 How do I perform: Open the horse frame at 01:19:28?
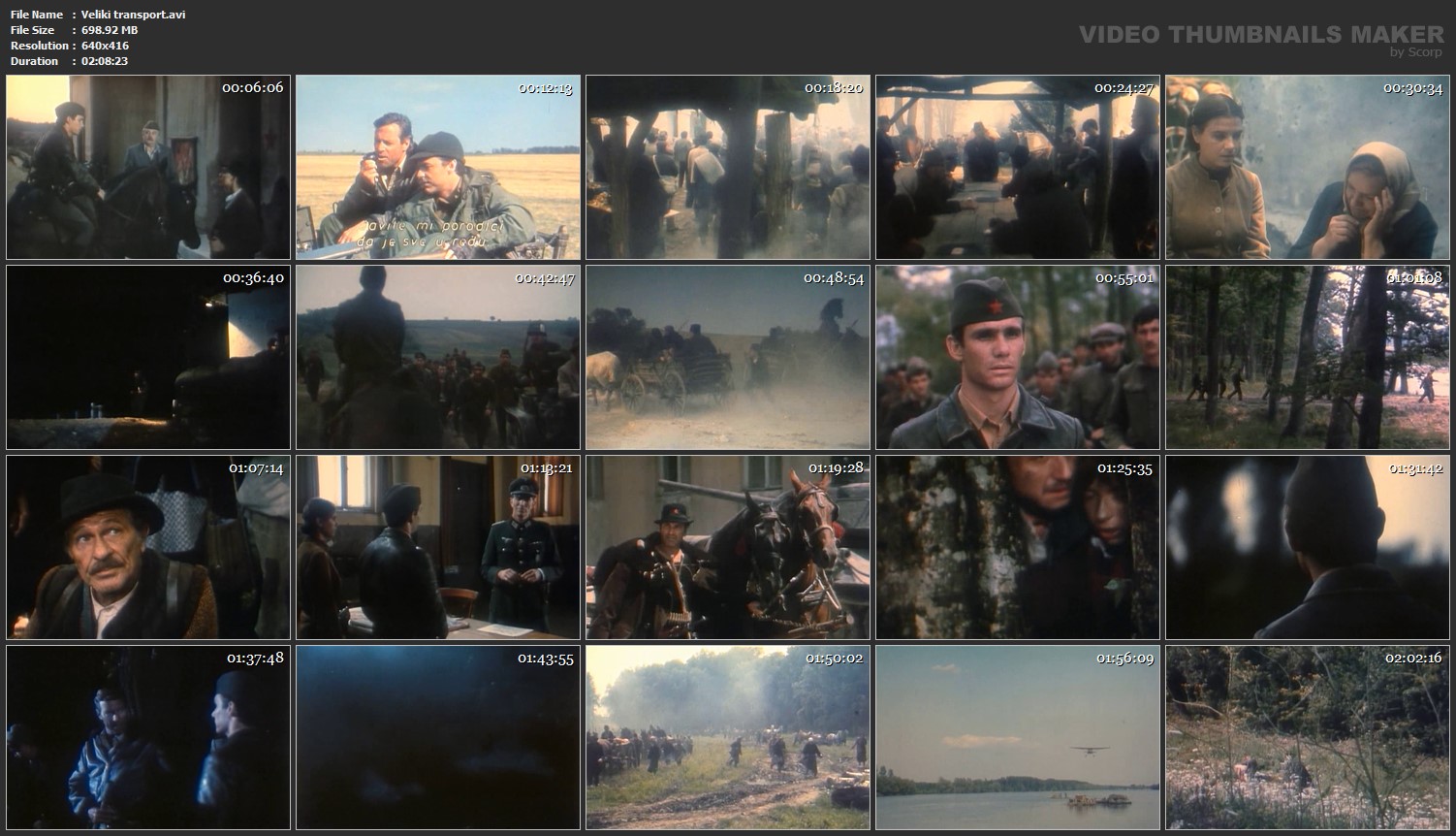[728, 547]
